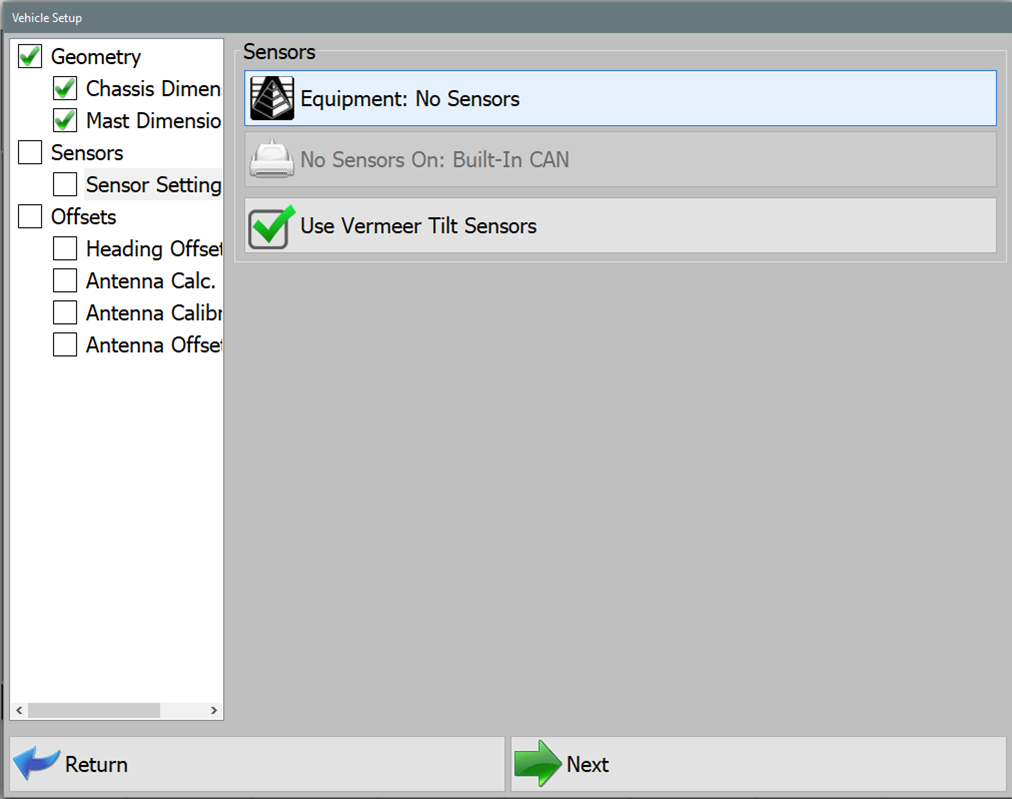Uncheck the Geometry checkbox
The height and width of the screenshot is (799, 1012).
point(29,56)
